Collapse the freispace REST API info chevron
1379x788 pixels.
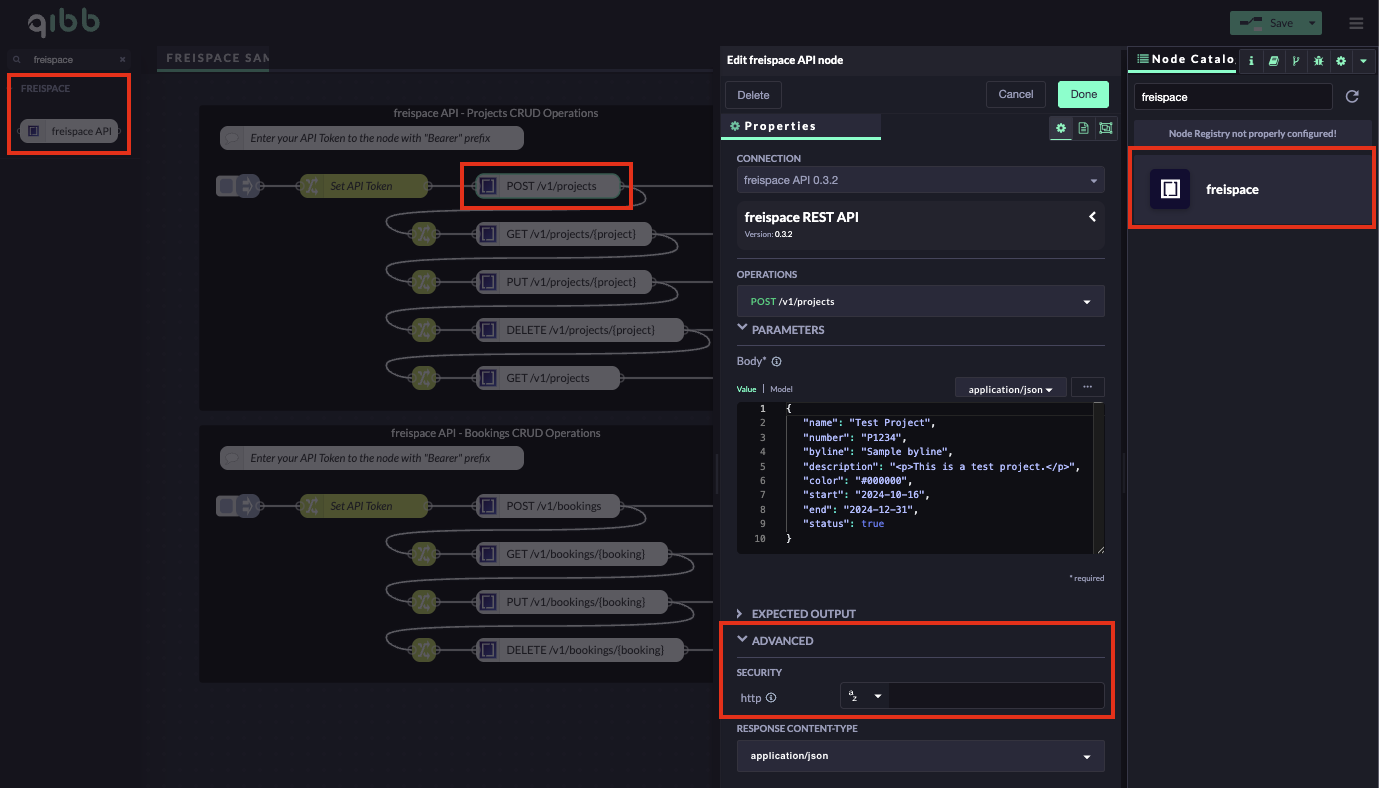(x=1092, y=217)
